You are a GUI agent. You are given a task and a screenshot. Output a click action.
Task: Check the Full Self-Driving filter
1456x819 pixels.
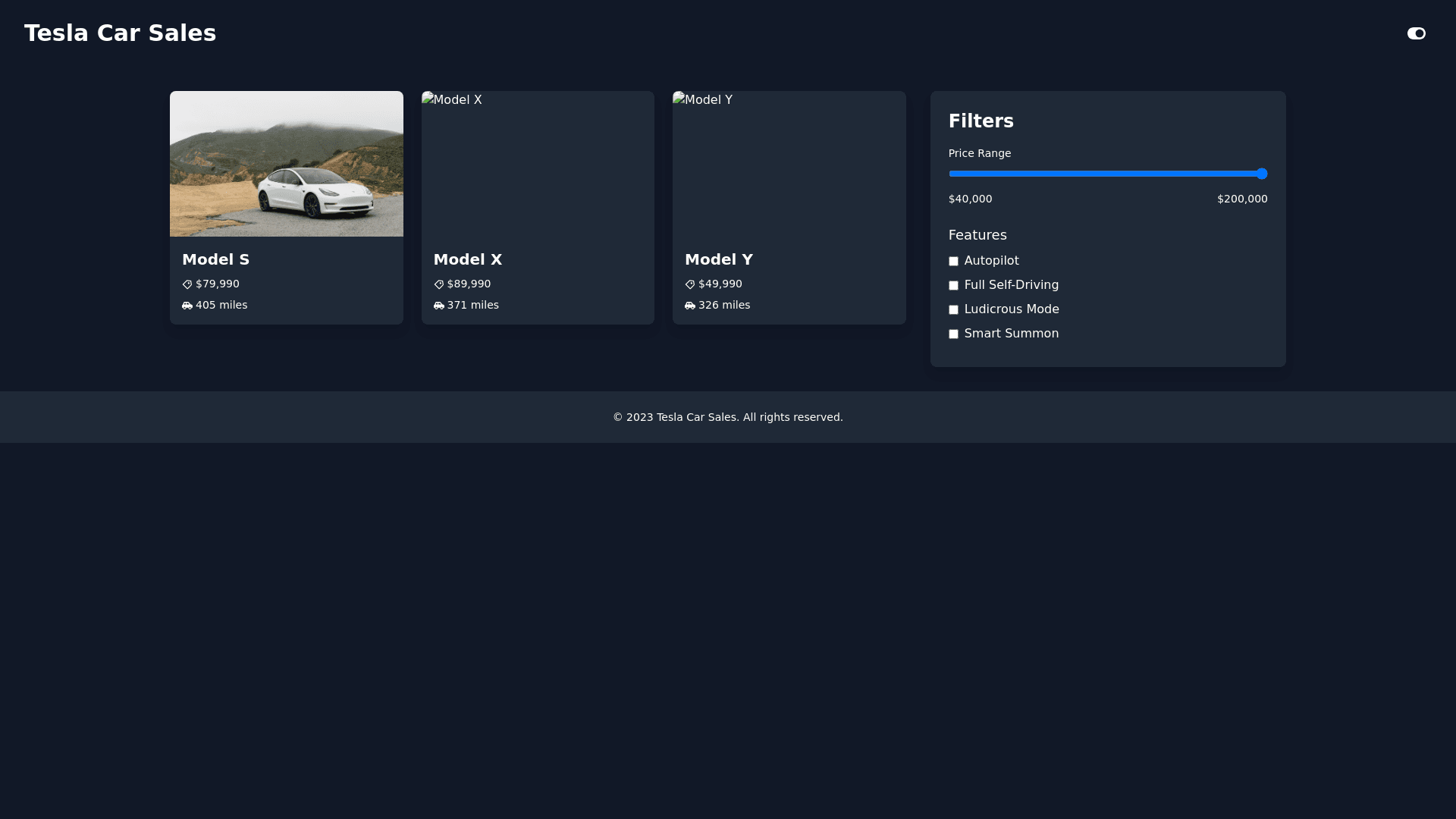pyautogui.click(x=953, y=286)
